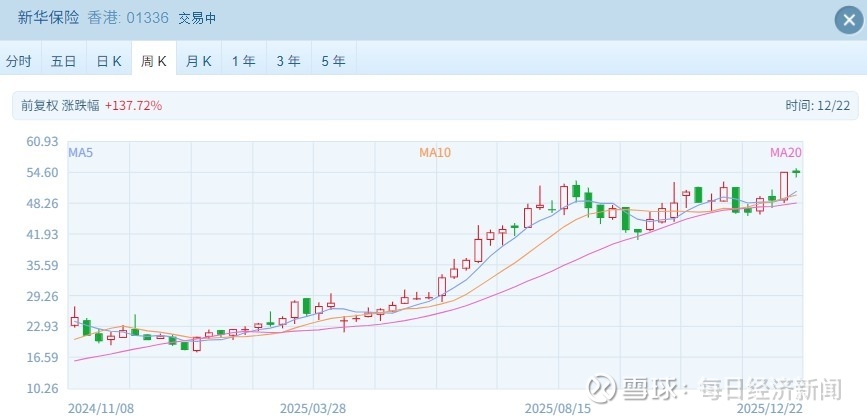Viewport: 867px width, 416px height.
Task: Open the 月K monthly candlestick tab
Action: 199,61
